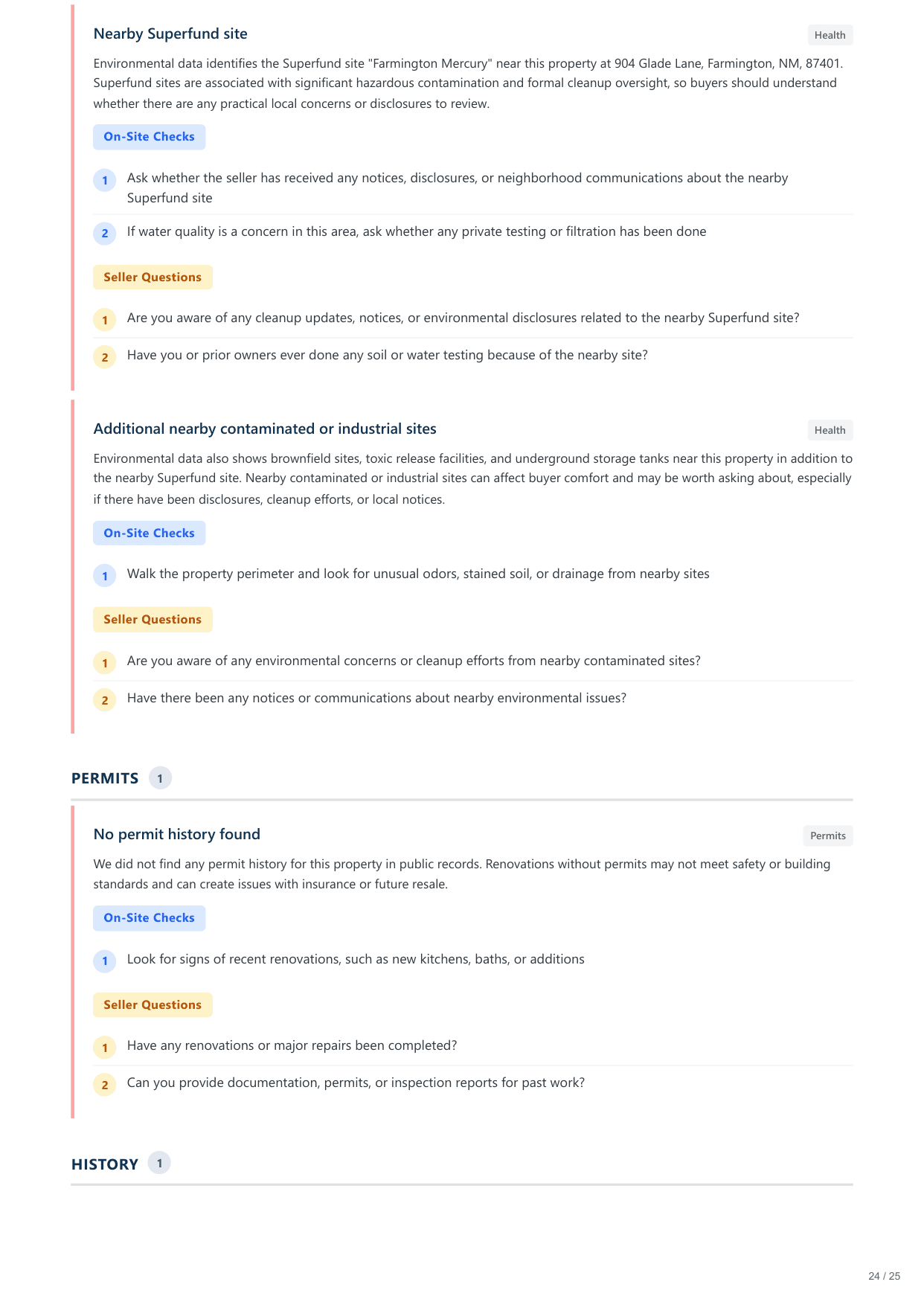Click the count badge next to PERMITS heading

tap(160, 778)
